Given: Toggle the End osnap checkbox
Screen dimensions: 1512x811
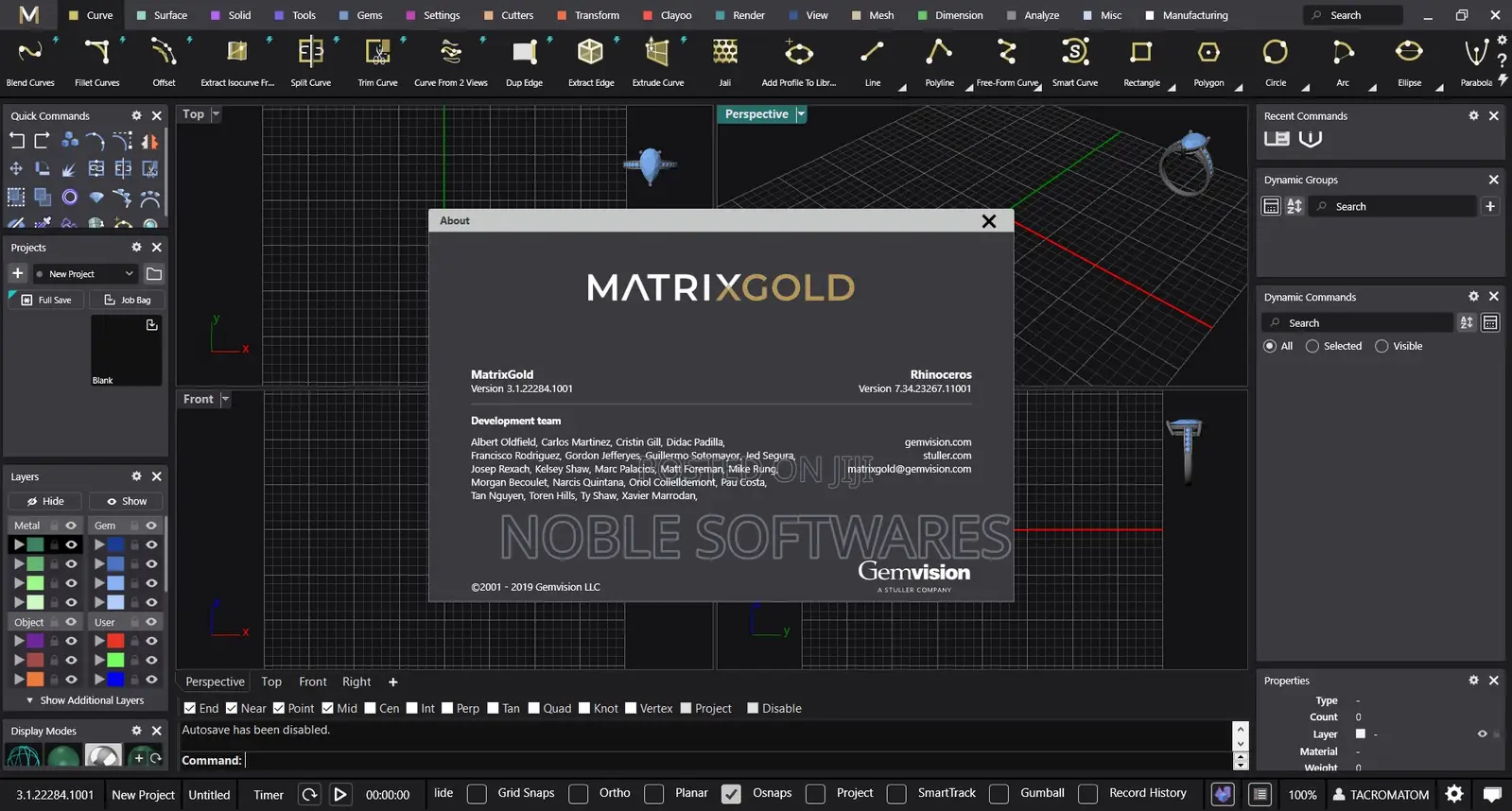Looking at the screenshot, I should tap(190, 708).
